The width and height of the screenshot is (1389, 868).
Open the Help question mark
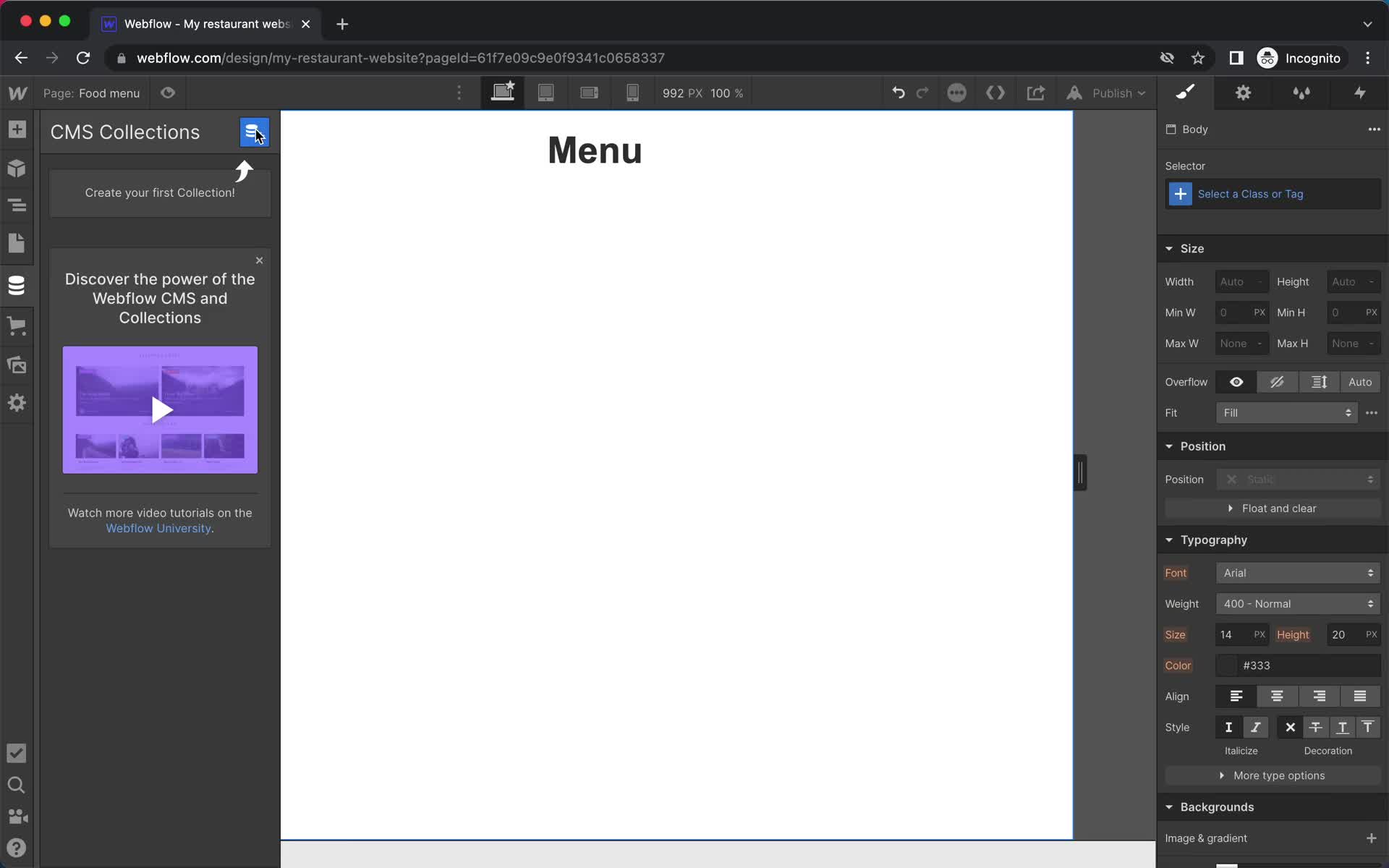(16, 848)
